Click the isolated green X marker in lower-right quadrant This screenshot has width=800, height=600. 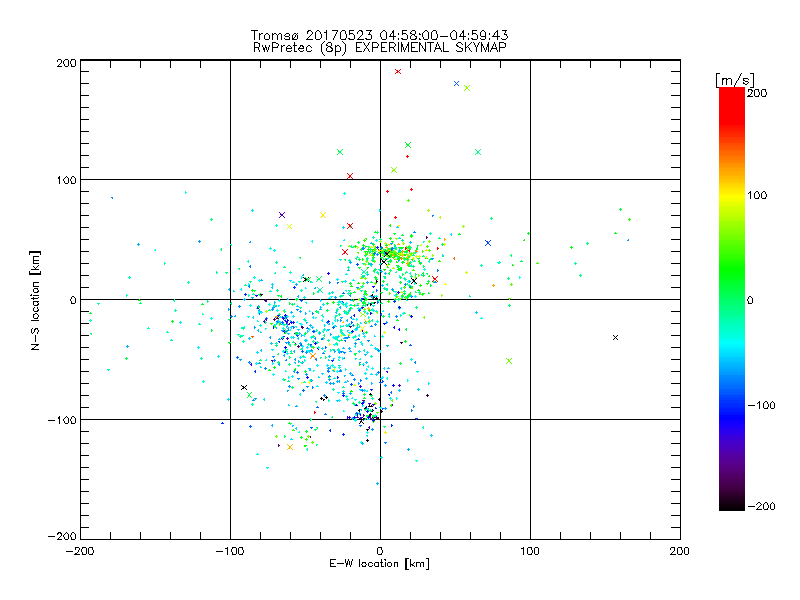pyautogui.click(x=509, y=361)
